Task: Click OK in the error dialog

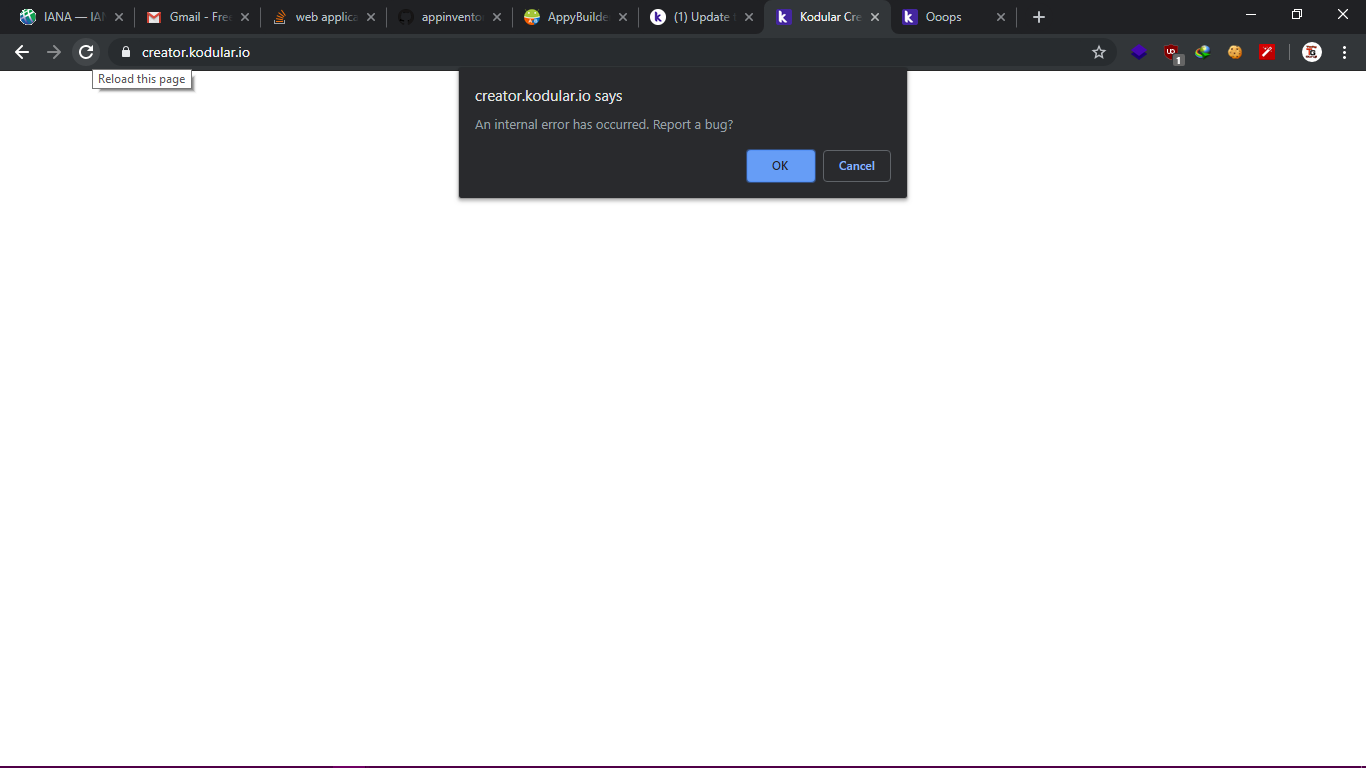Action: (780, 166)
